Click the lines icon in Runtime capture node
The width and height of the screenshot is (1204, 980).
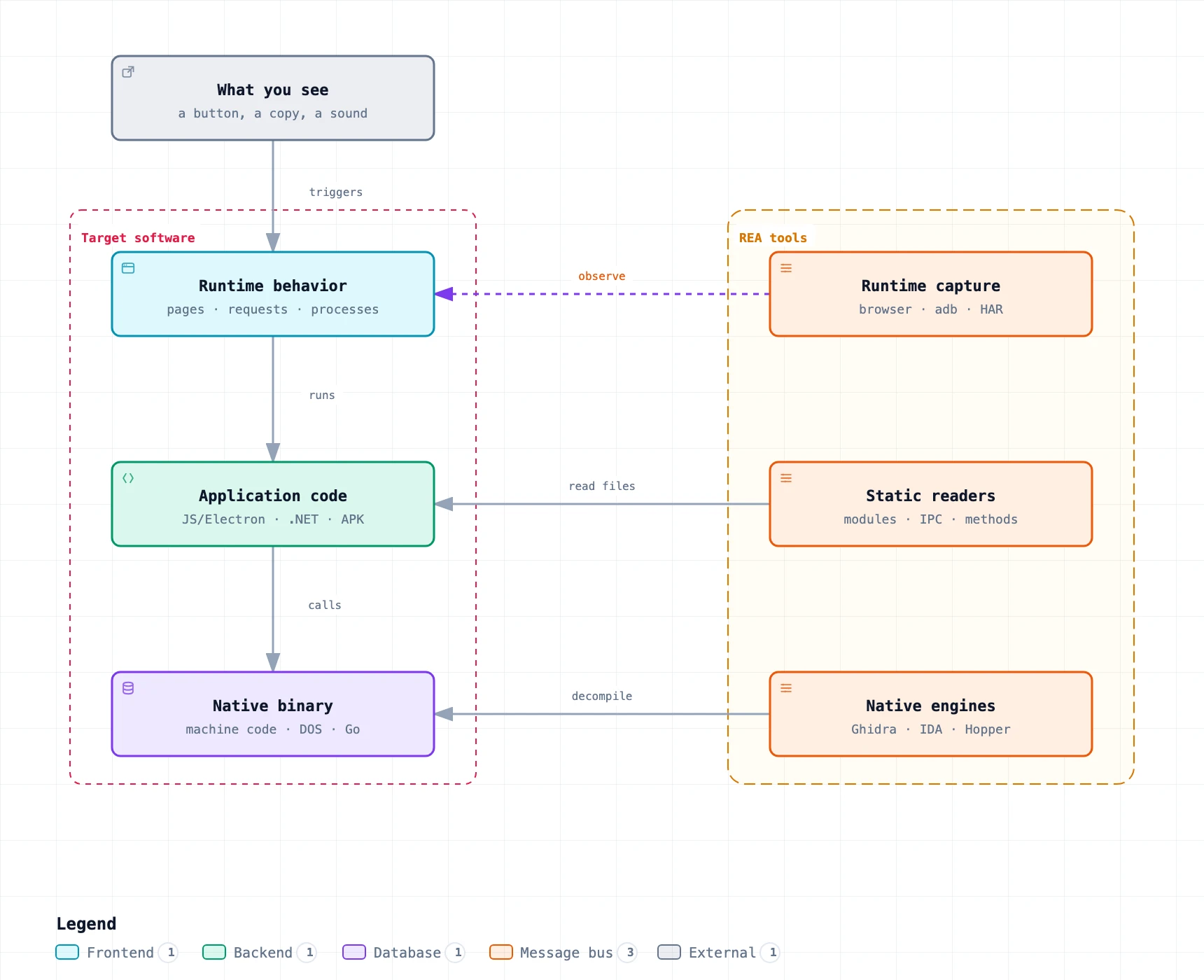(786, 268)
